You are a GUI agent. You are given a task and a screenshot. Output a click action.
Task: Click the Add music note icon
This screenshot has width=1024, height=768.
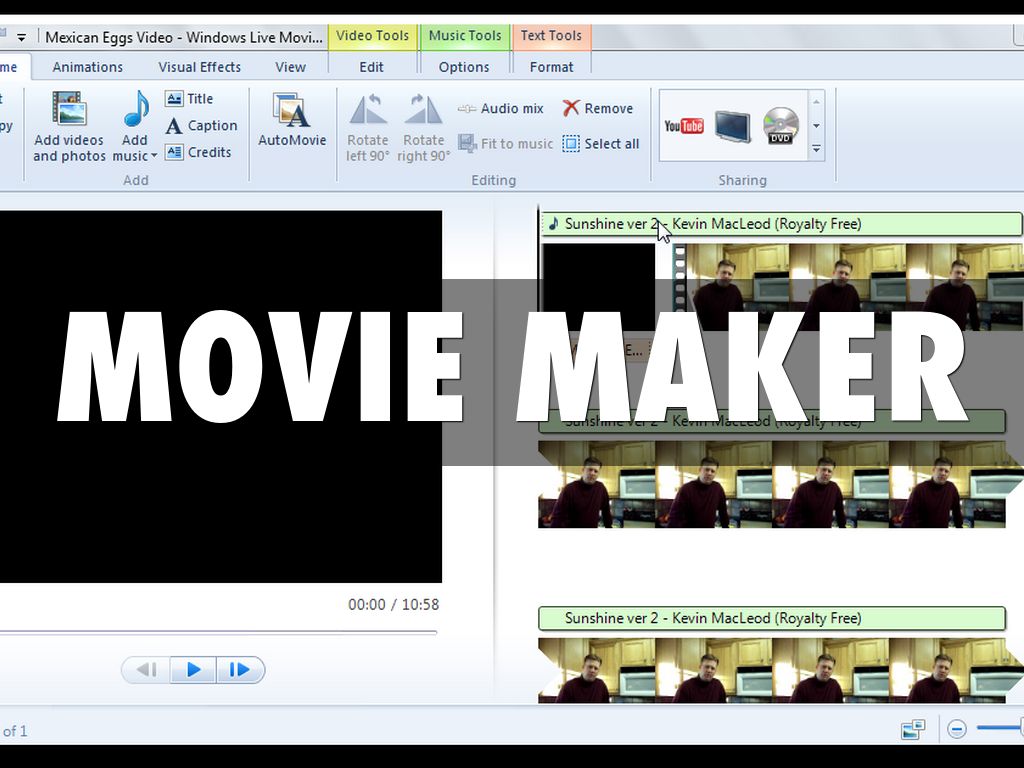tap(135, 109)
